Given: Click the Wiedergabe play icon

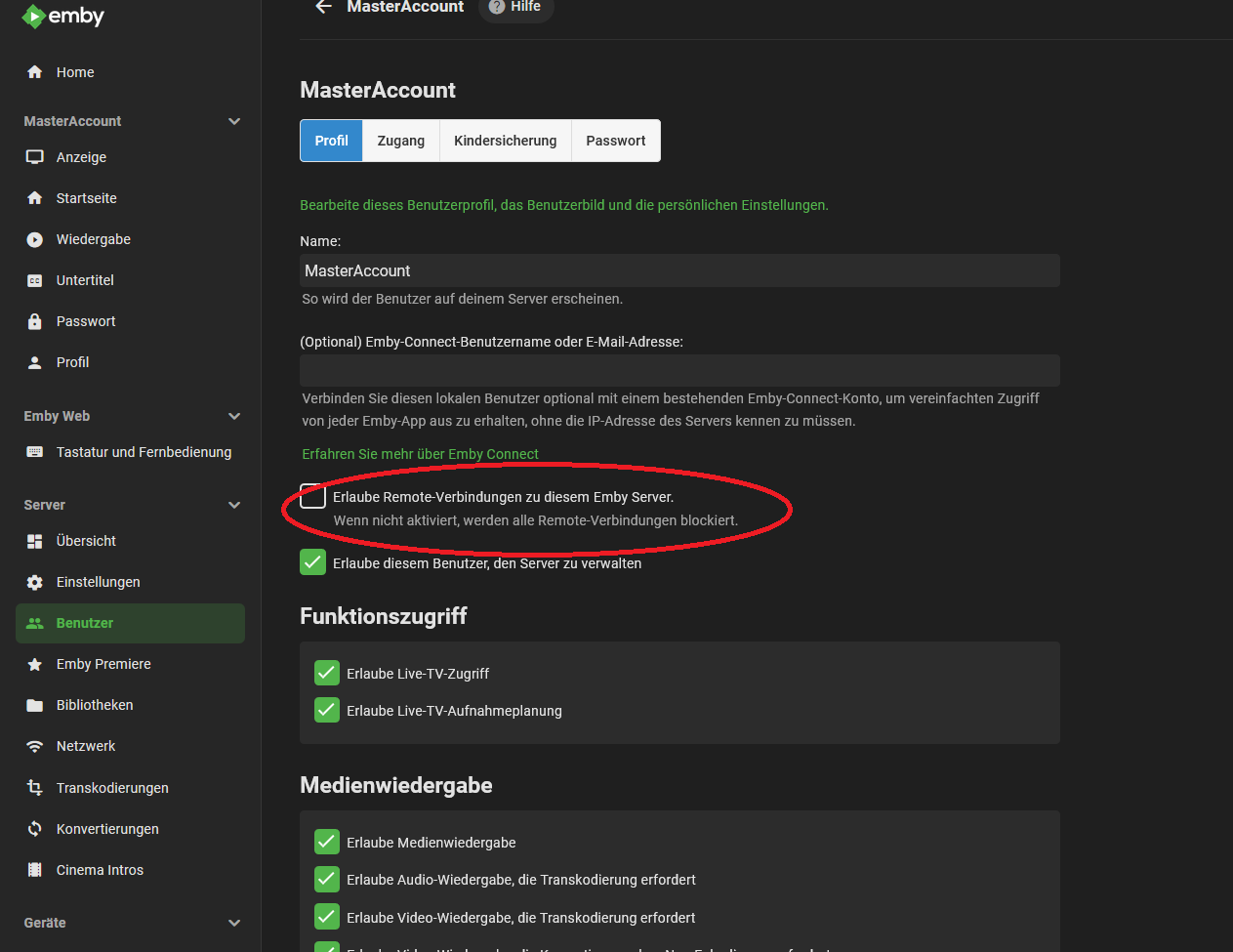Looking at the screenshot, I should [35, 239].
